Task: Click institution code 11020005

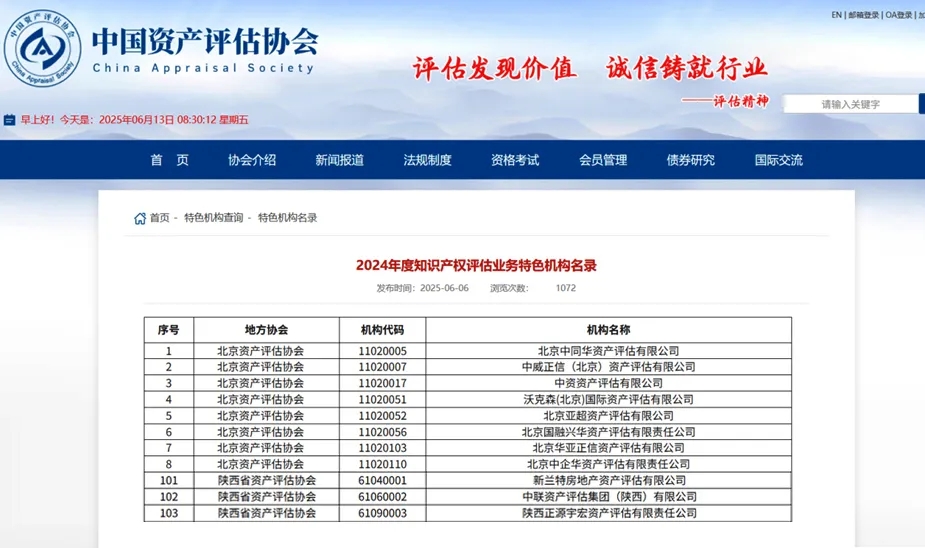Action: click(x=382, y=351)
